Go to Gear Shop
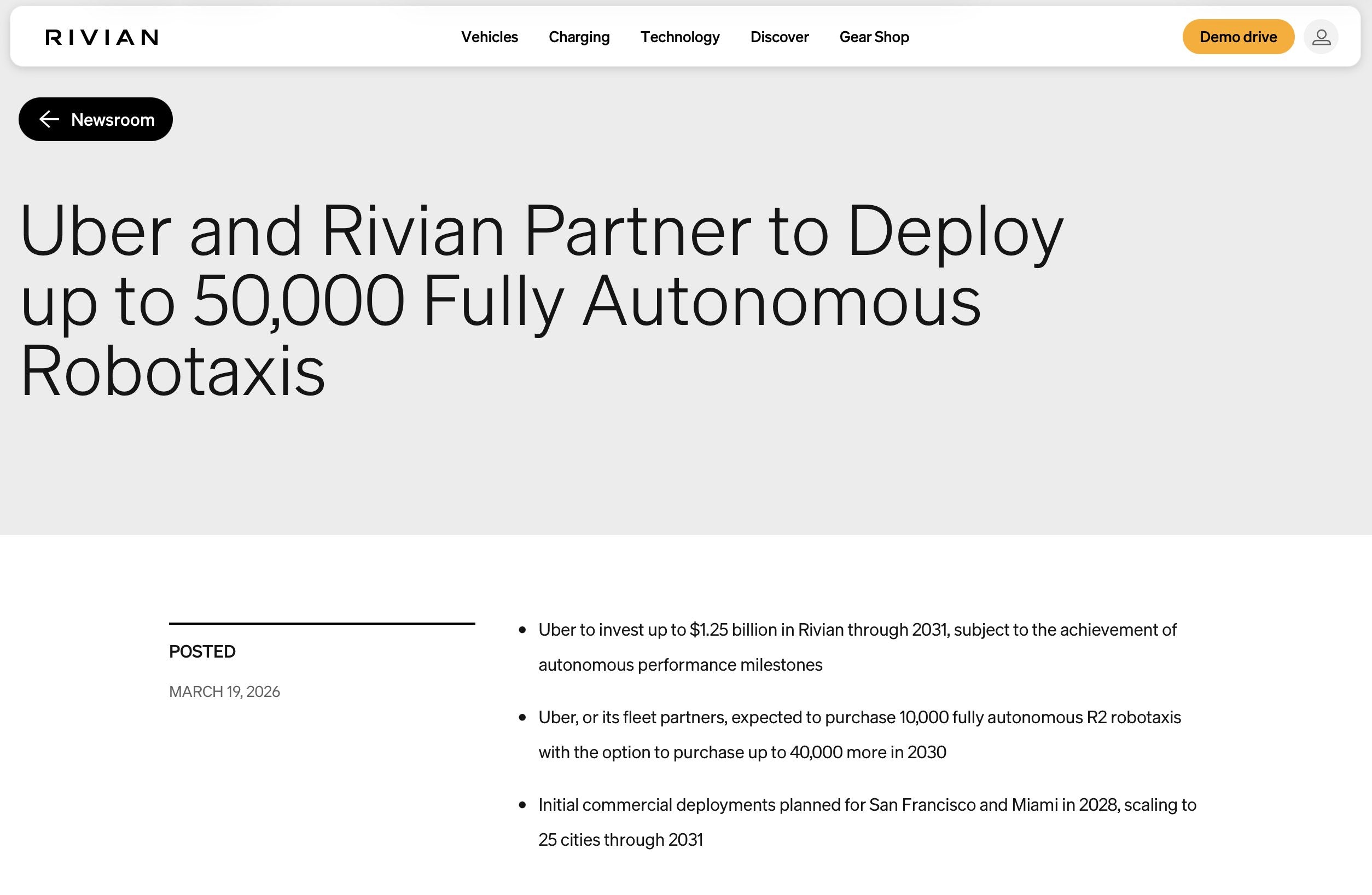 tap(874, 37)
